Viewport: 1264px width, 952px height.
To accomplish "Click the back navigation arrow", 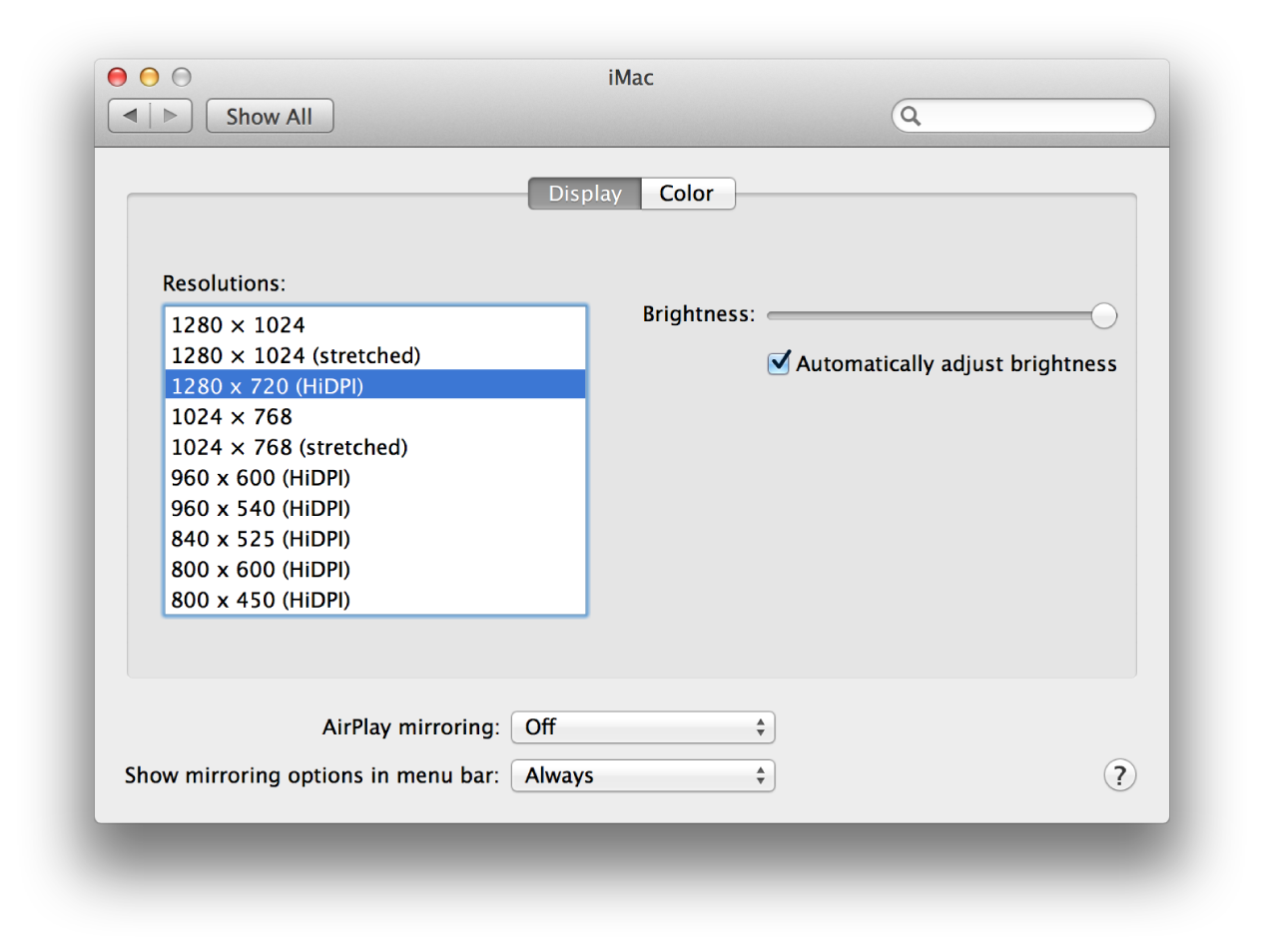I will [x=129, y=116].
